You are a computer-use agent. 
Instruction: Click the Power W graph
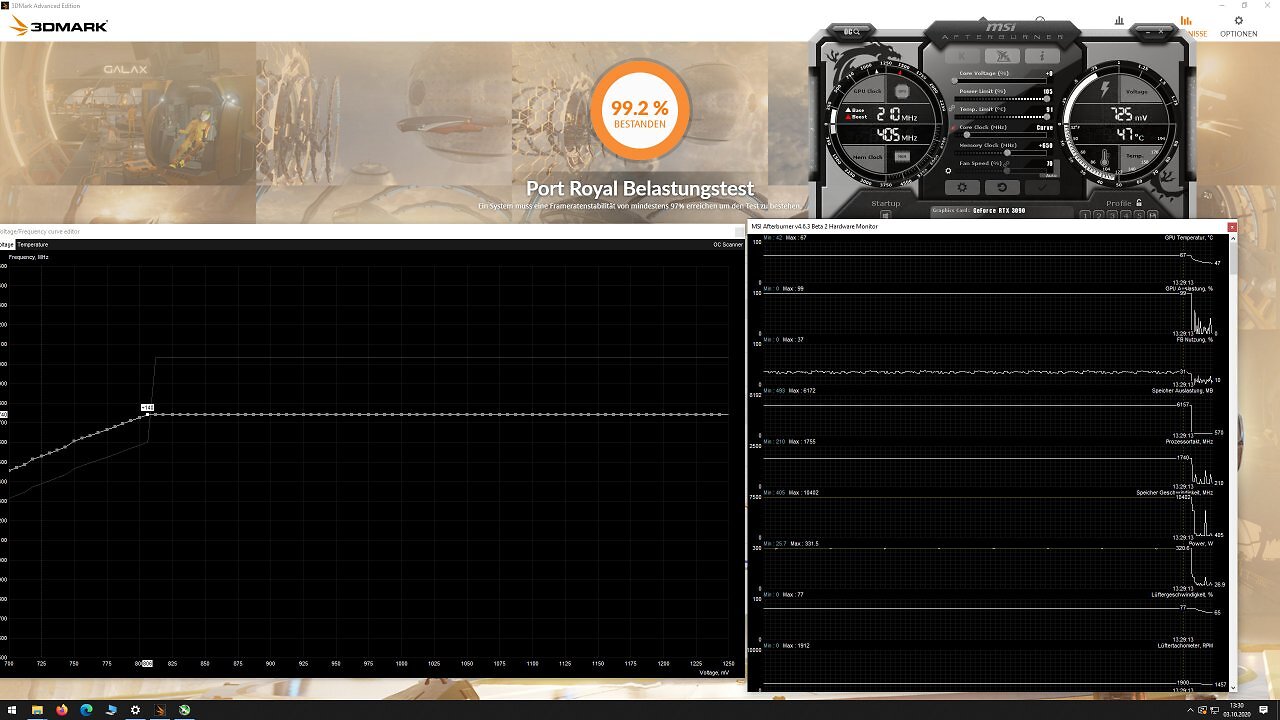(x=988, y=568)
